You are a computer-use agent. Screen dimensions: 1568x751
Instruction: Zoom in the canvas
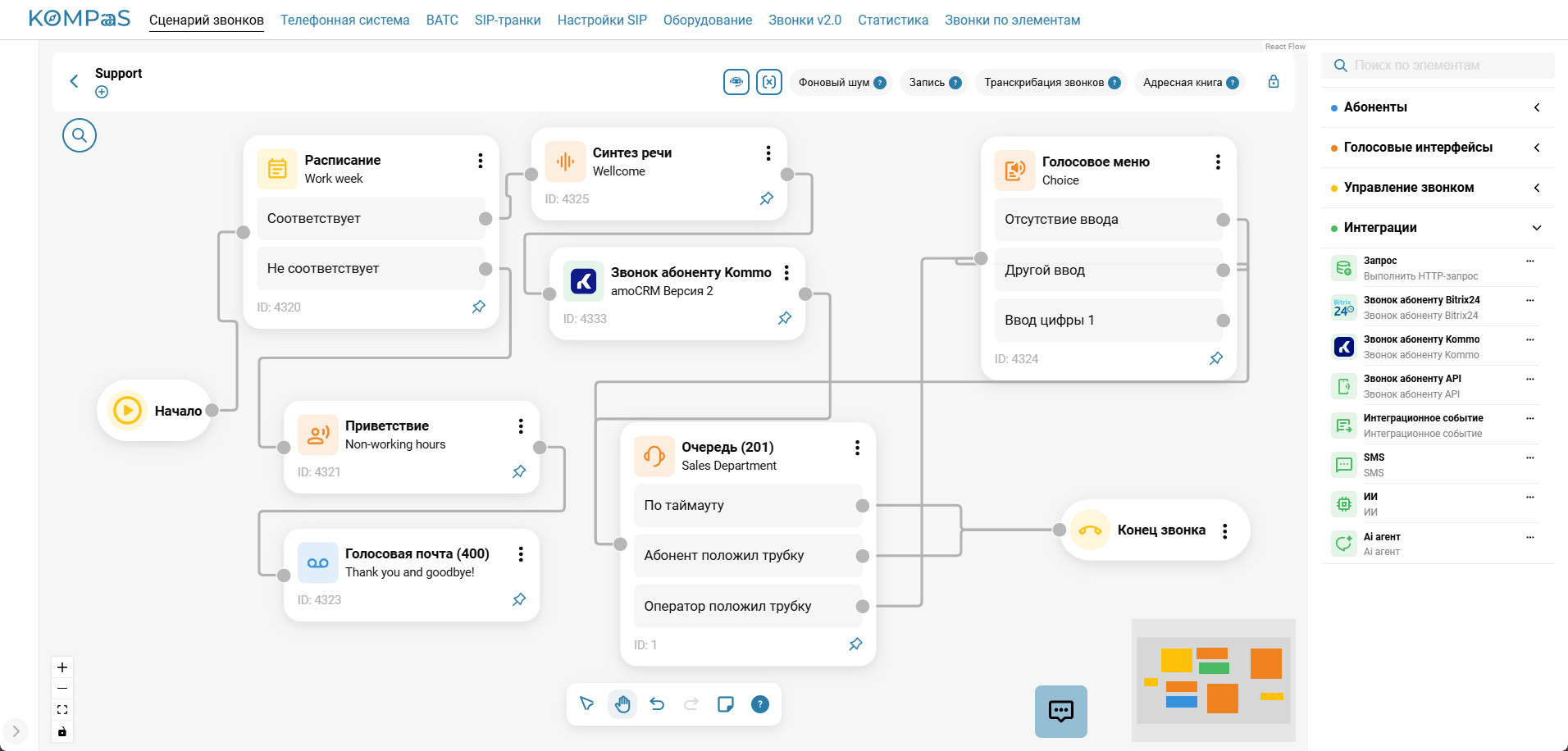(x=62, y=667)
